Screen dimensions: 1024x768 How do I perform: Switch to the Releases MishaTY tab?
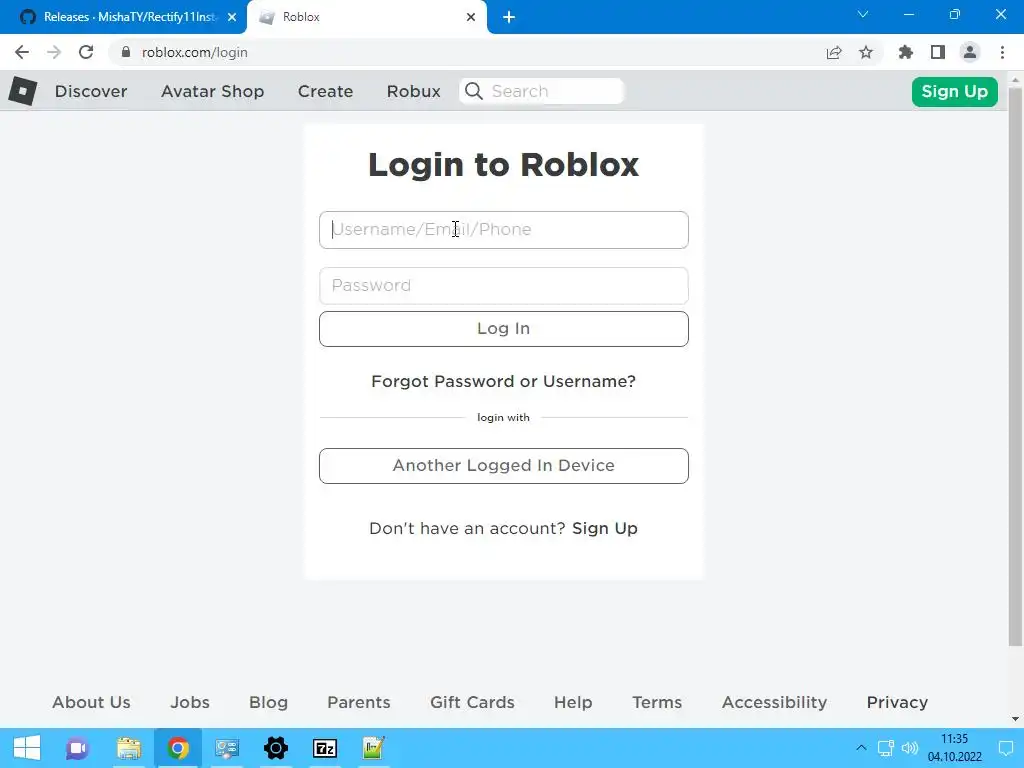(x=124, y=17)
